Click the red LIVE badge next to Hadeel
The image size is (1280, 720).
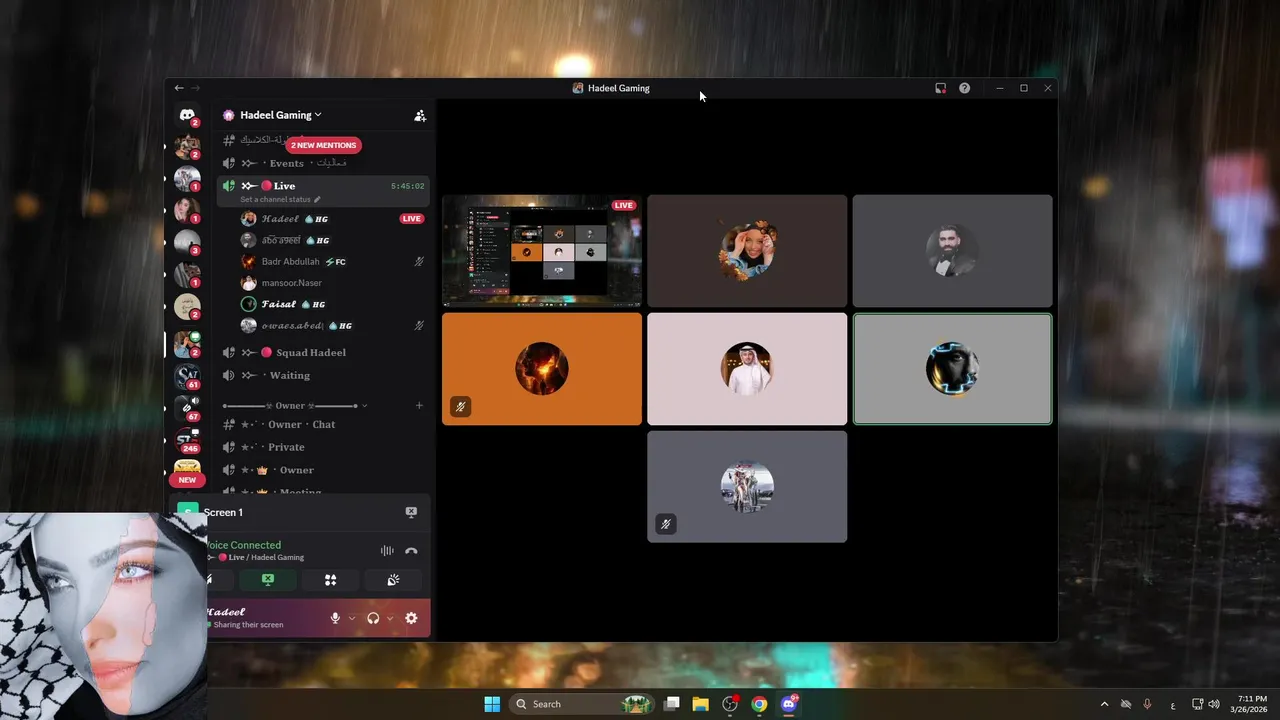pyautogui.click(x=411, y=219)
